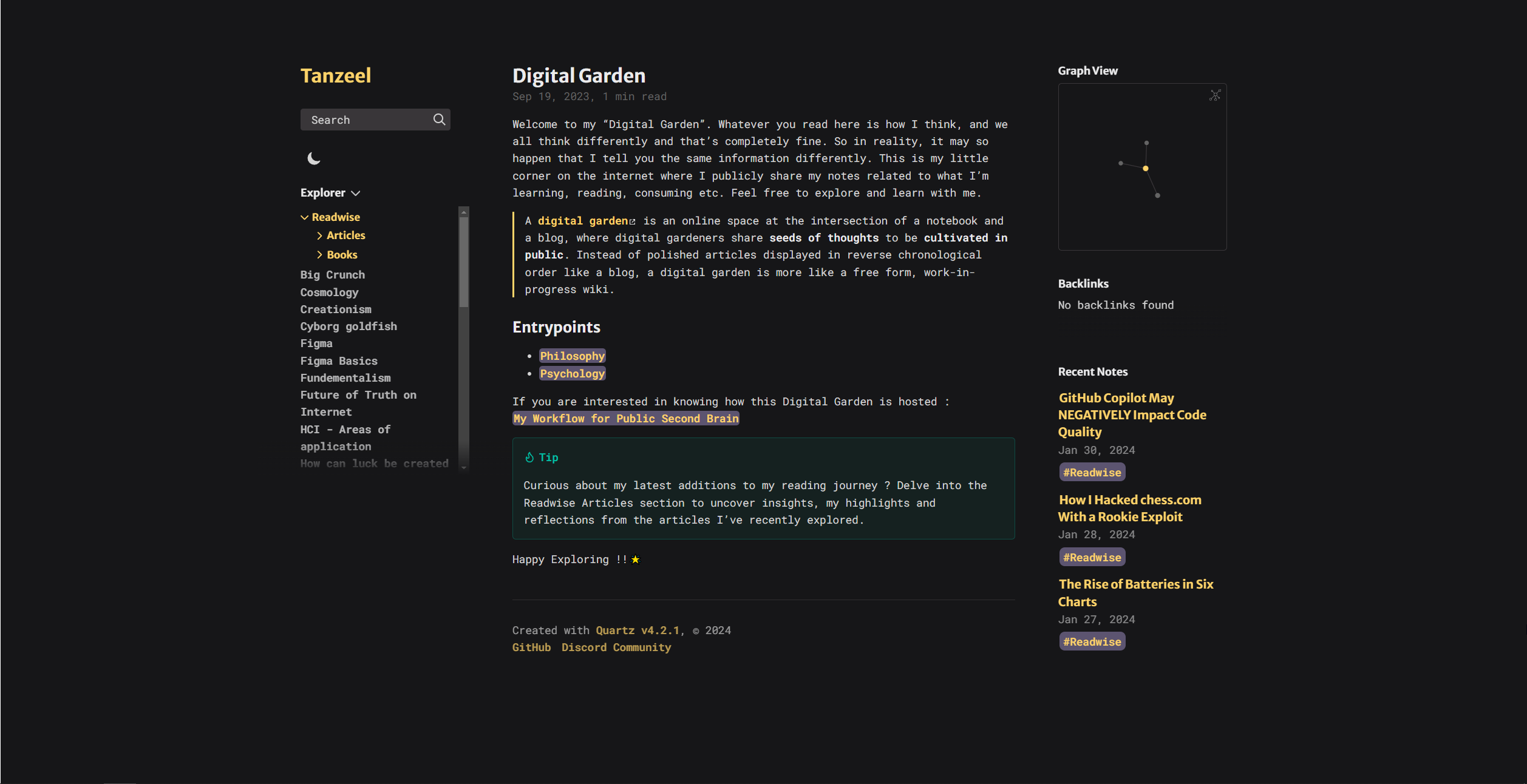The image size is (1527, 784).
Task: Click into the Search field
Action: [364, 120]
